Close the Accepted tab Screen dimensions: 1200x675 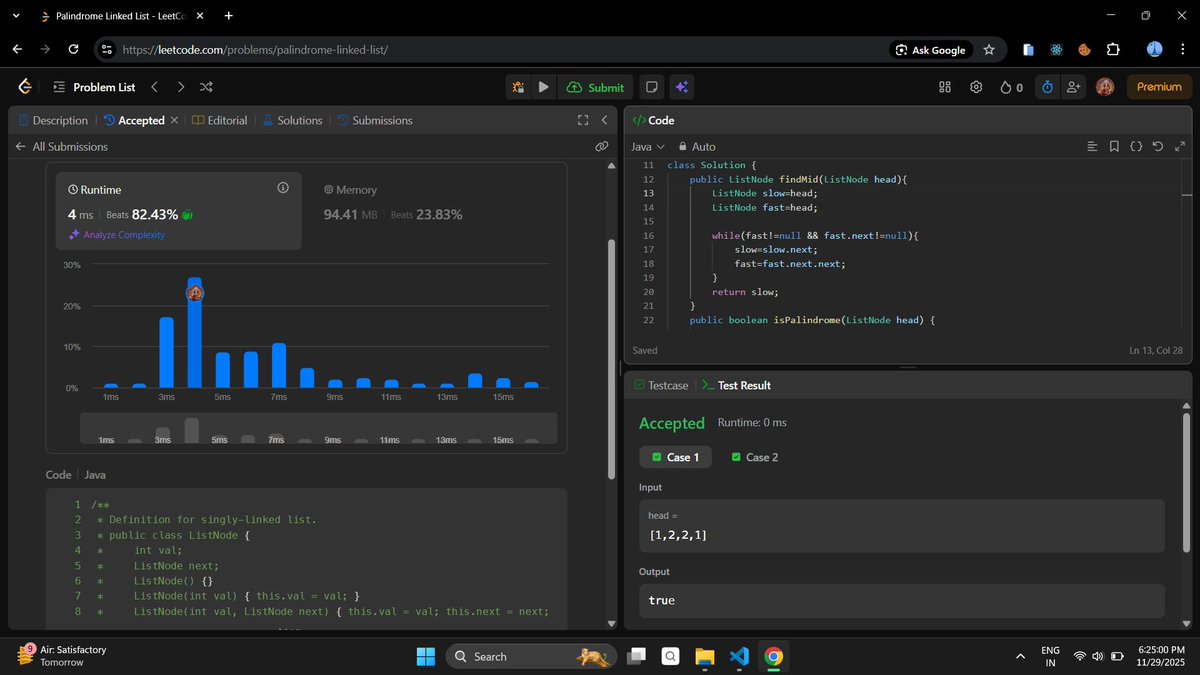point(174,120)
